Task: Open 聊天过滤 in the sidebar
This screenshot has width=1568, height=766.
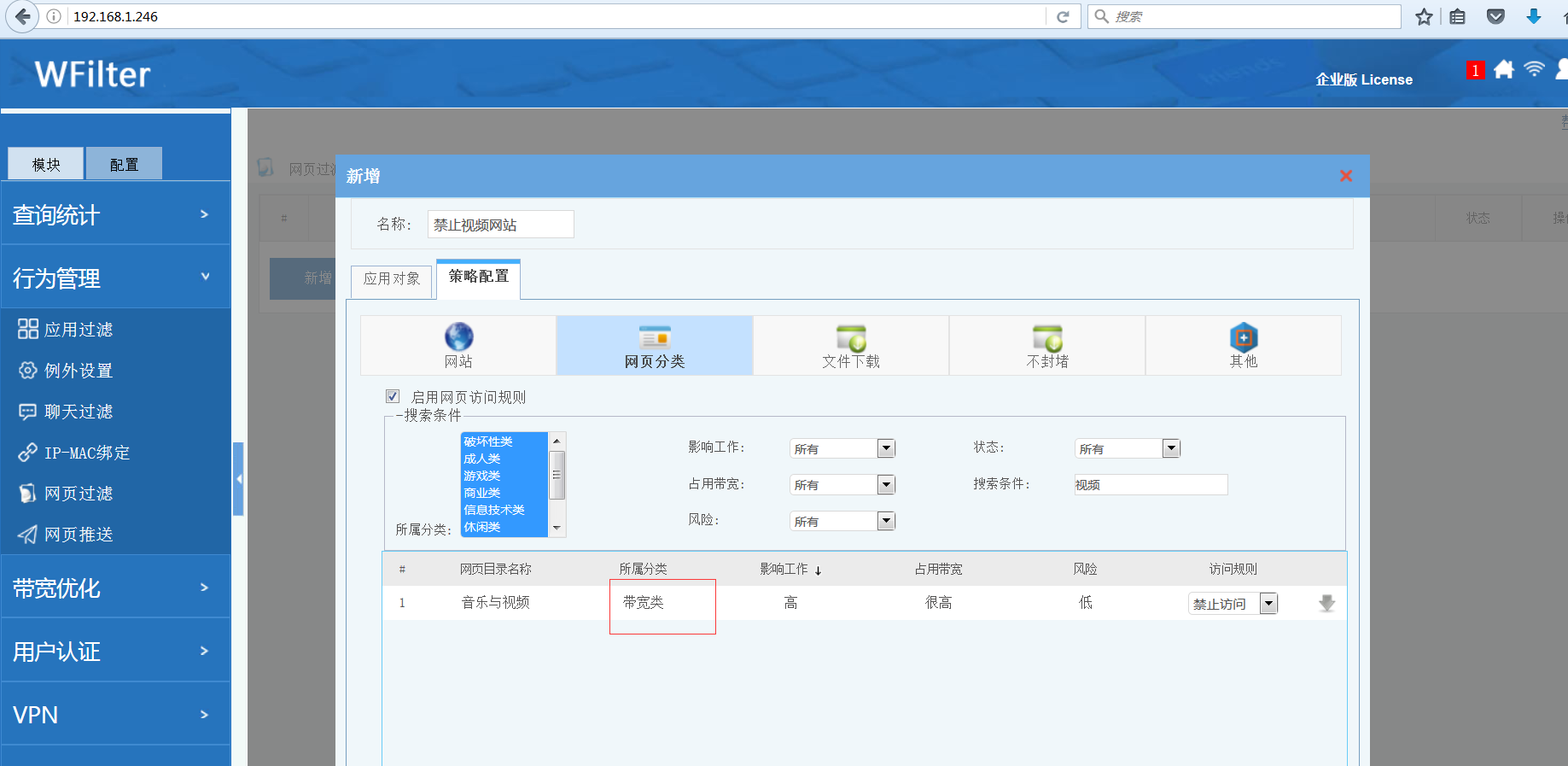Action: 78,412
